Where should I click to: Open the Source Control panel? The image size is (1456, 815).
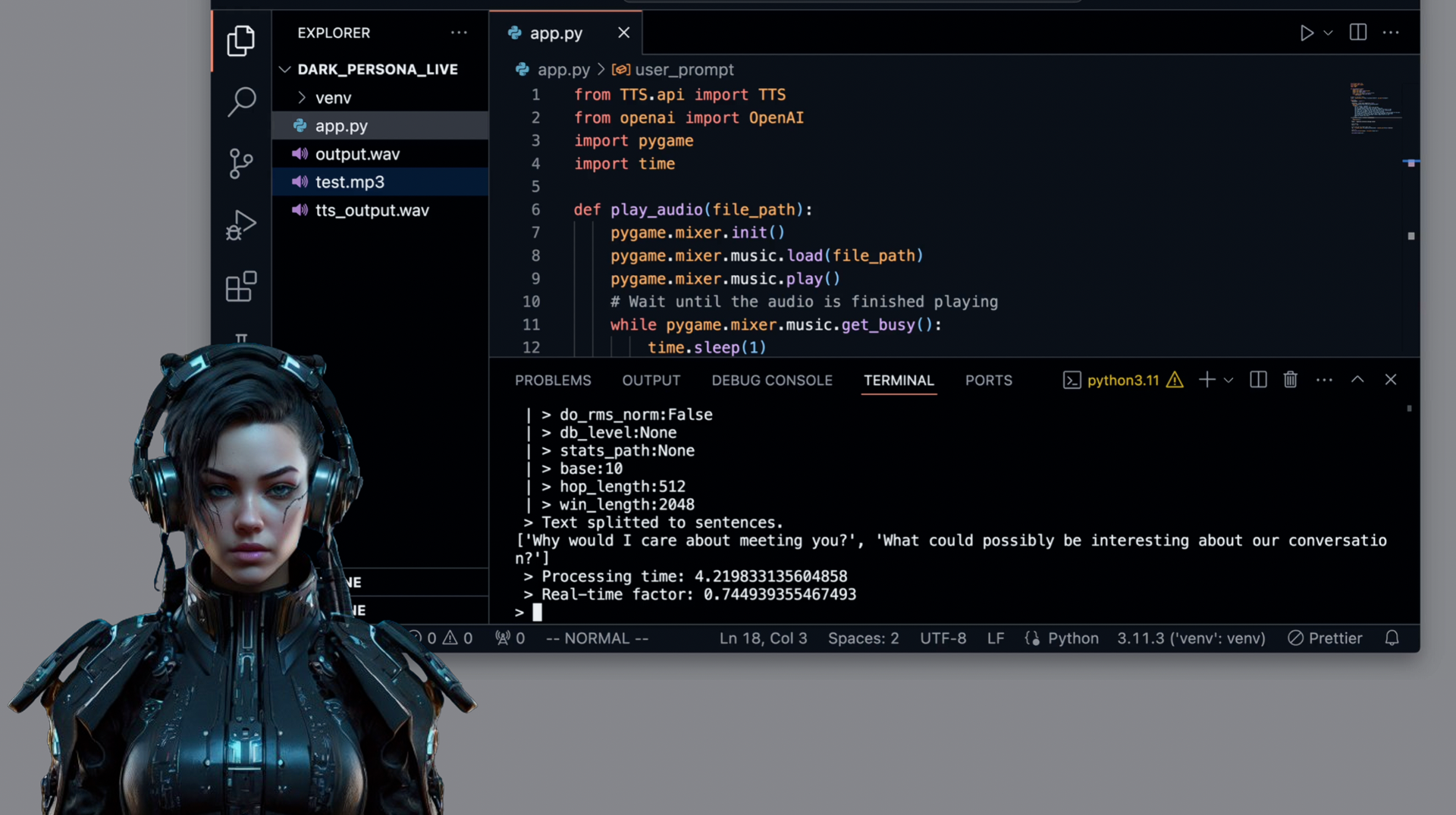(240, 163)
